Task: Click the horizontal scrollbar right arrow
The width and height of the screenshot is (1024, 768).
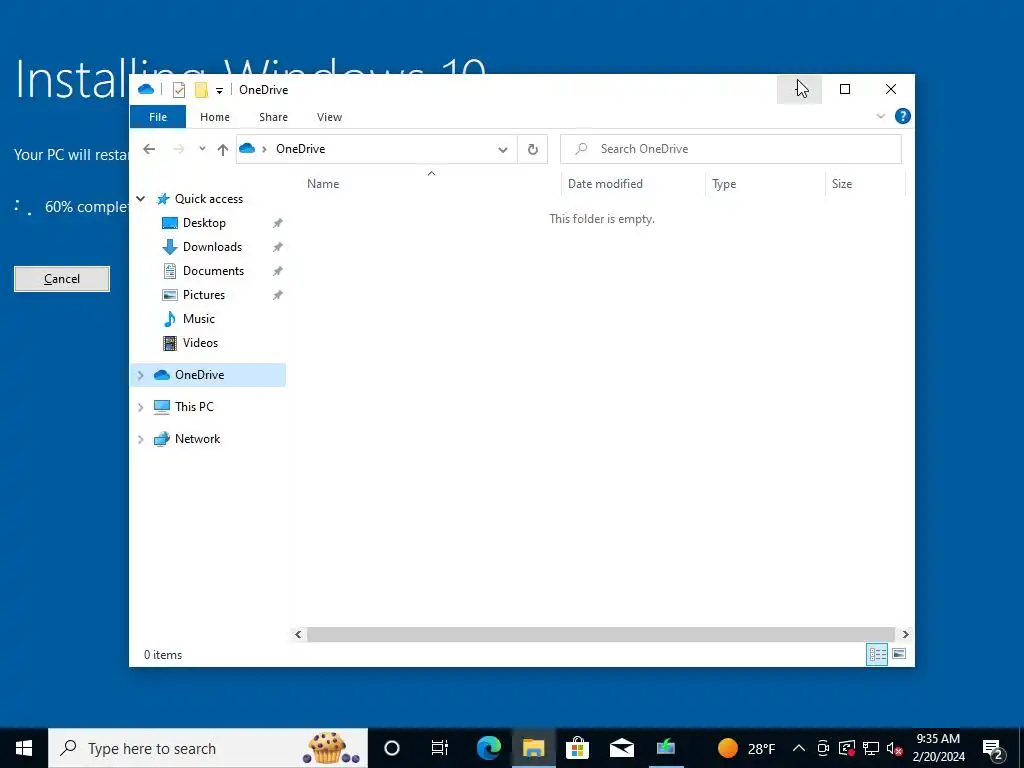Action: 905,634
